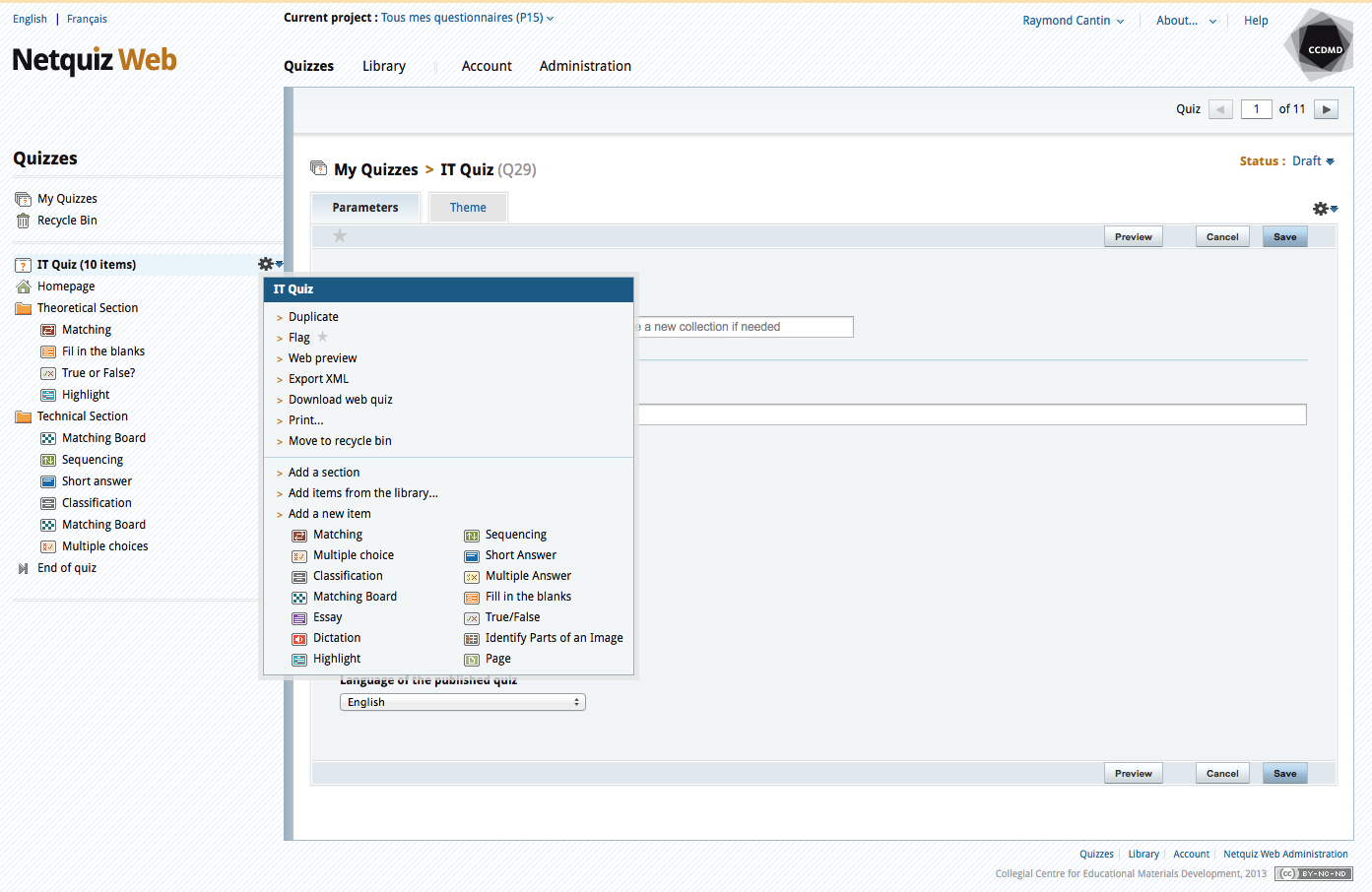The width and height of the screenshot is (1372, 892).
Task: Open the Help link
Action: click(1256, 21)
